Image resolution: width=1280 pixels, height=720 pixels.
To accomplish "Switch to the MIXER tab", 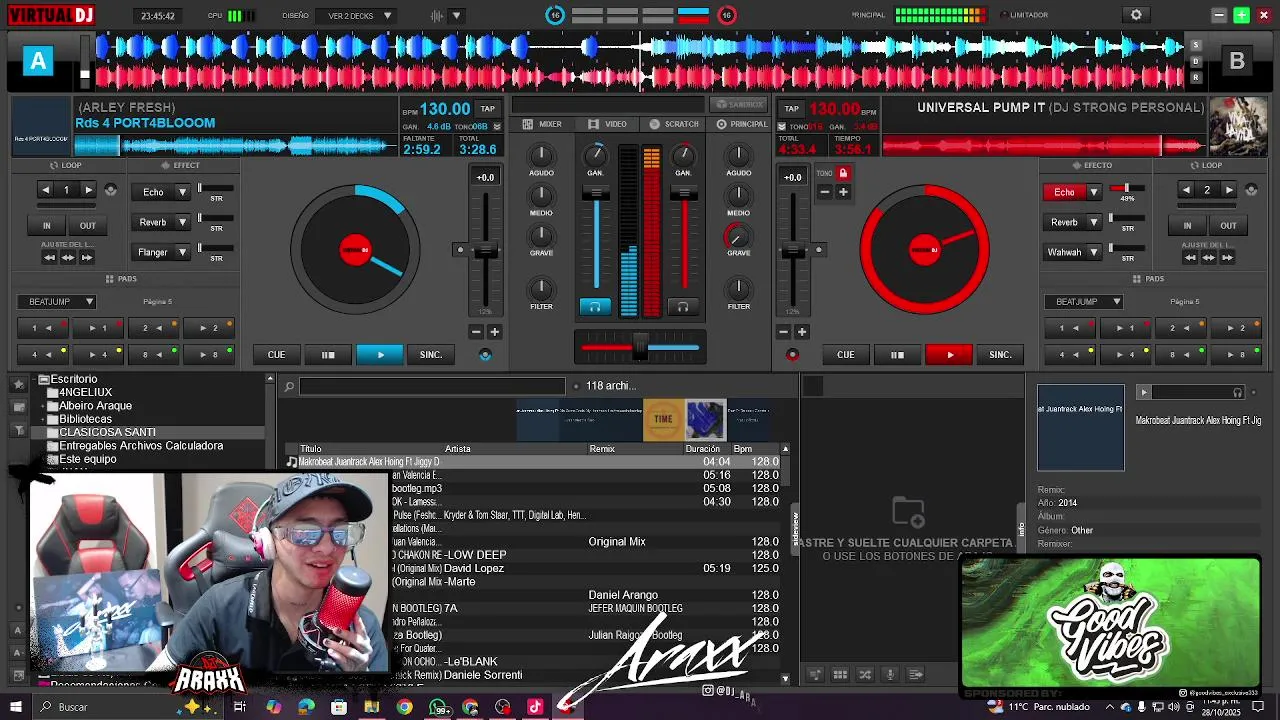I will [543, 124].
